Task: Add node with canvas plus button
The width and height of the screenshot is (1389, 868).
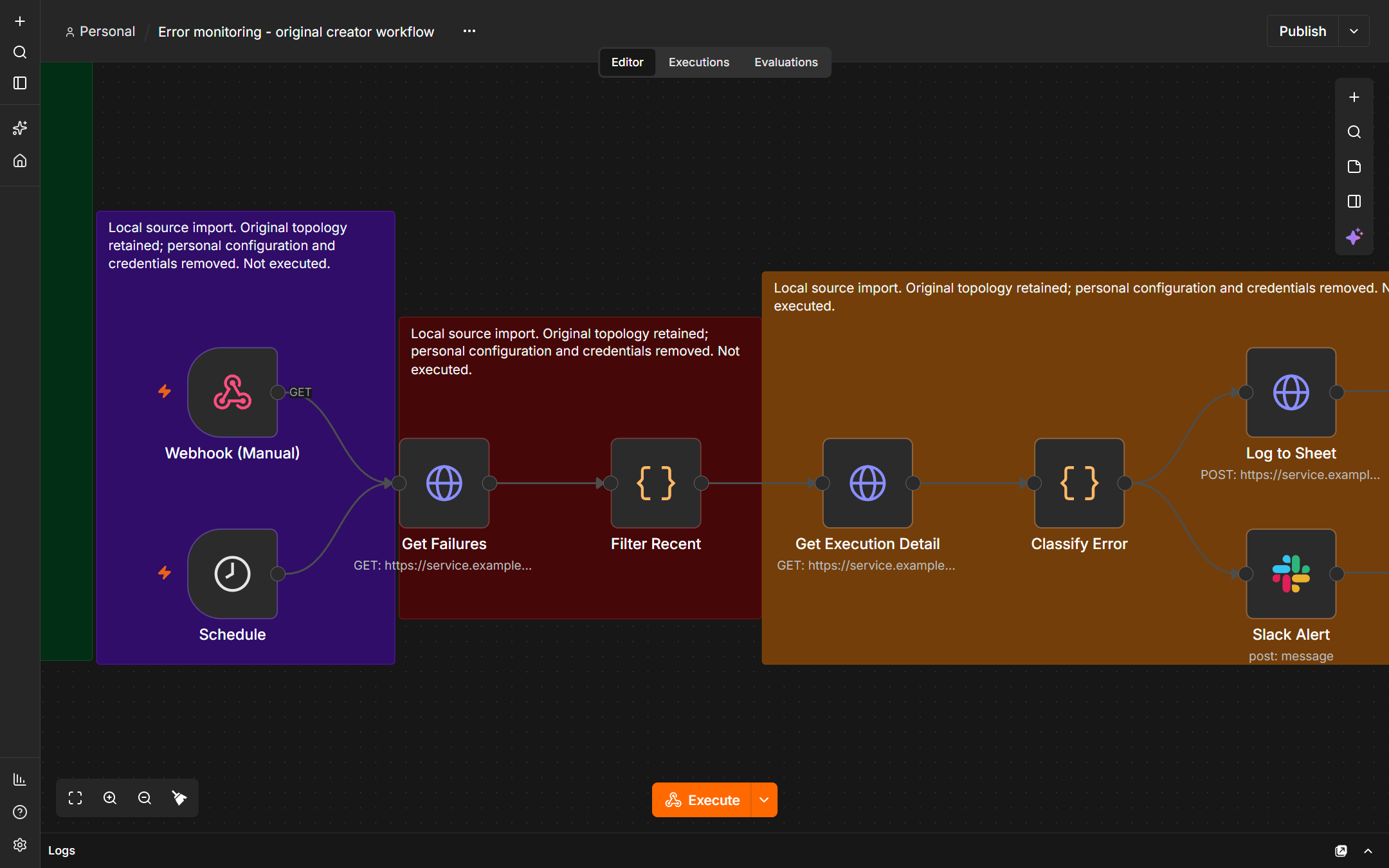Action: click(x=1354, y=97)
